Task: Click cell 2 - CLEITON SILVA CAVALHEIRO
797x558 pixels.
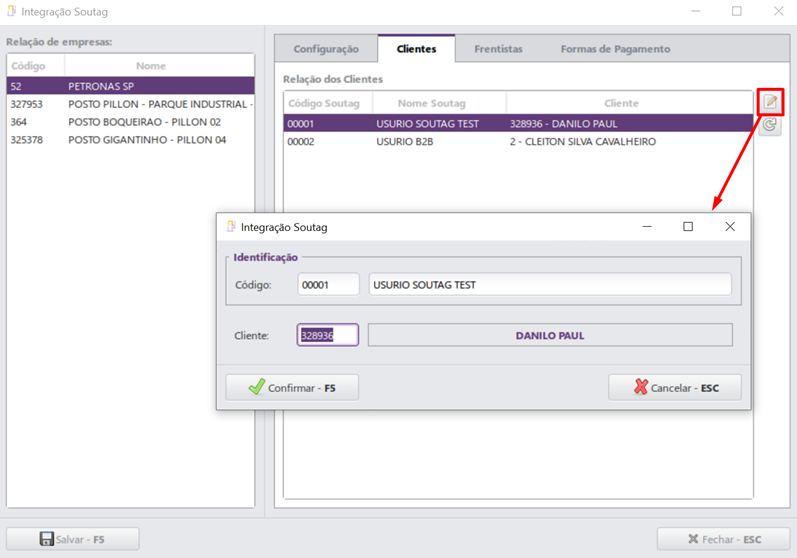Action: pyautogui.click(x=583, y=141)
